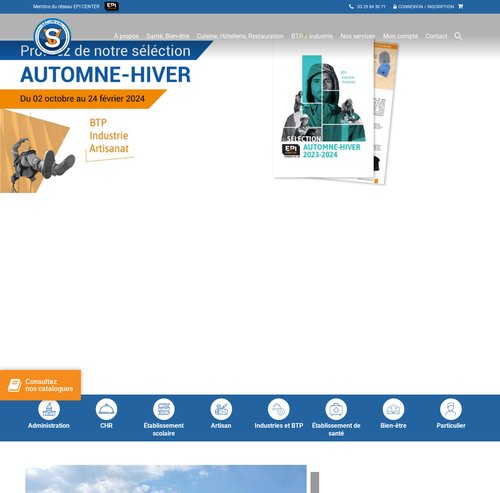Viewport: 500px width, 493px height.
Task: Click Consultez nos catalogues button
Action: [40, 385]
